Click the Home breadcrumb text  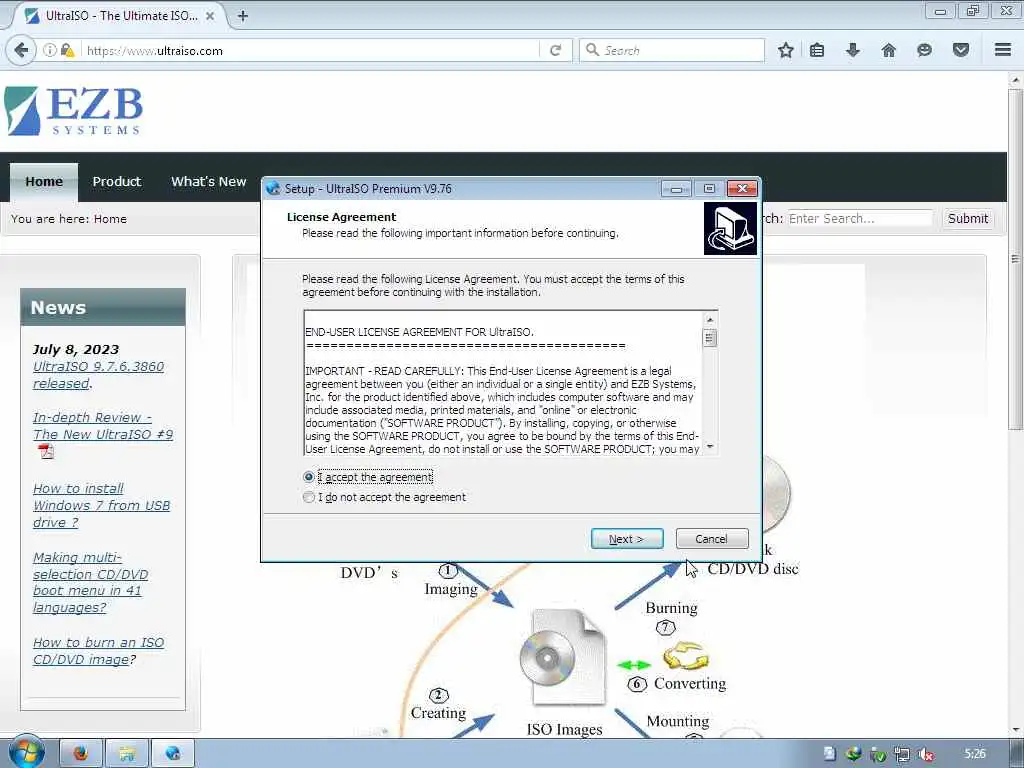tap(110, 219)
